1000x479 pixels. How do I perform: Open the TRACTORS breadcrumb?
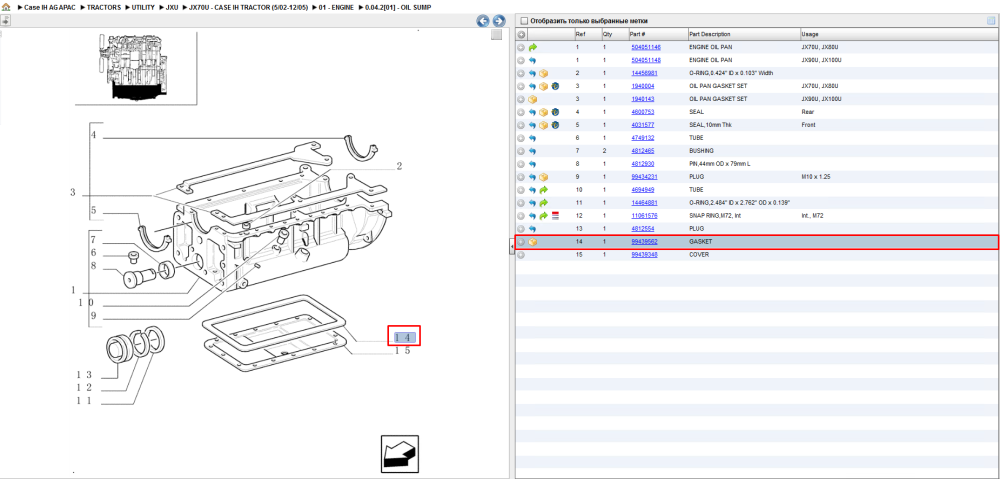point(102,7)
